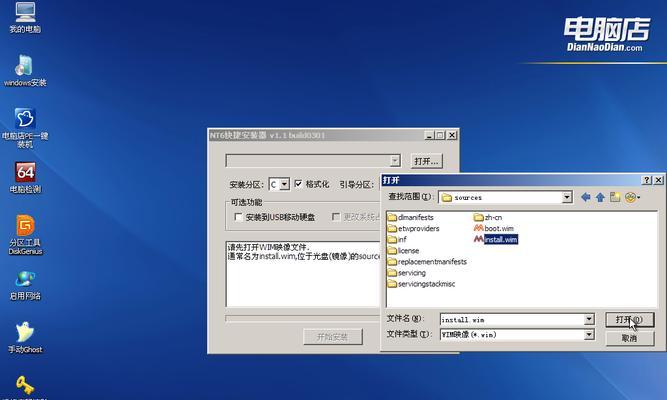Screen dimensions: 667x400
Task: Open the view menu icon in Open dialog
Action: tap(632, 197)
